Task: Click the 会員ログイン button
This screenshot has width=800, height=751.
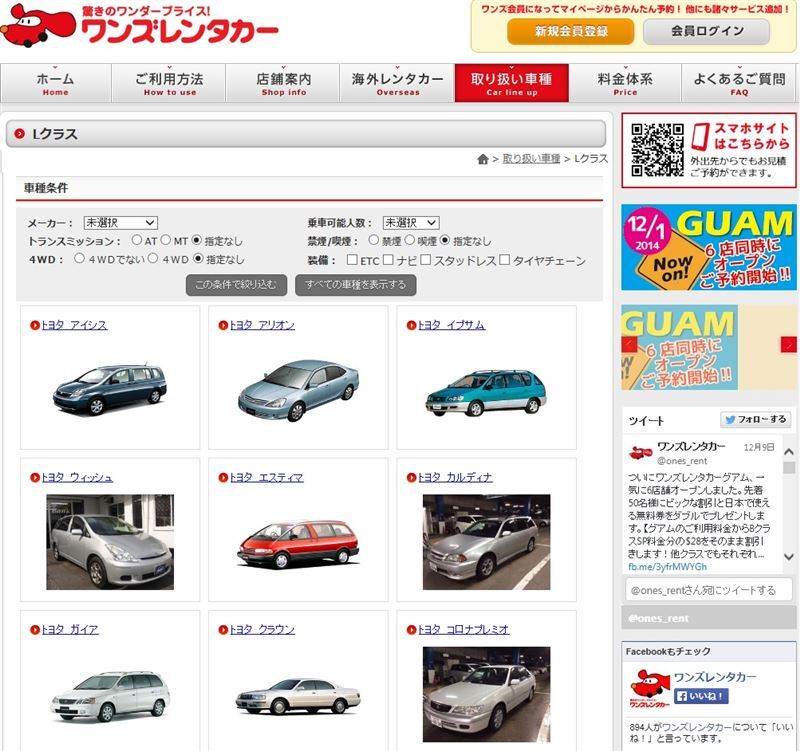Action: pos(707,31)
